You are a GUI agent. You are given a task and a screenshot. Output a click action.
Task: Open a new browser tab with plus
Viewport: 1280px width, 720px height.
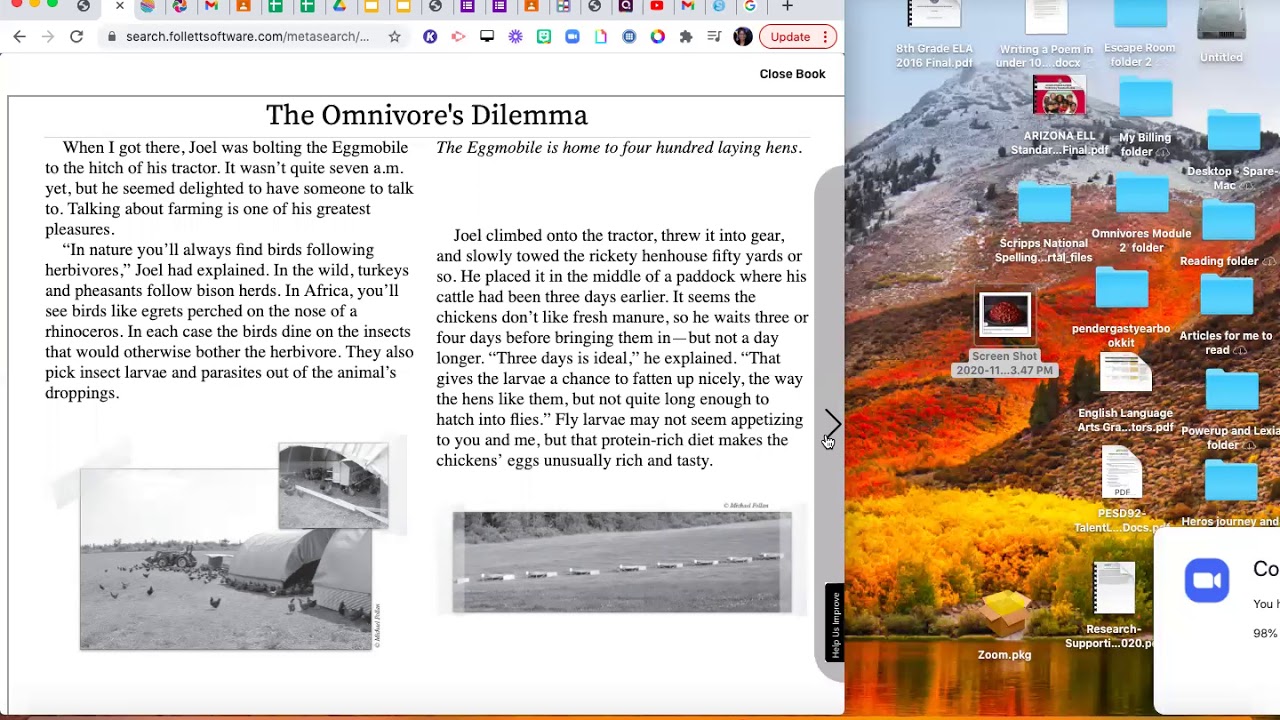click(x=787, y=6)
